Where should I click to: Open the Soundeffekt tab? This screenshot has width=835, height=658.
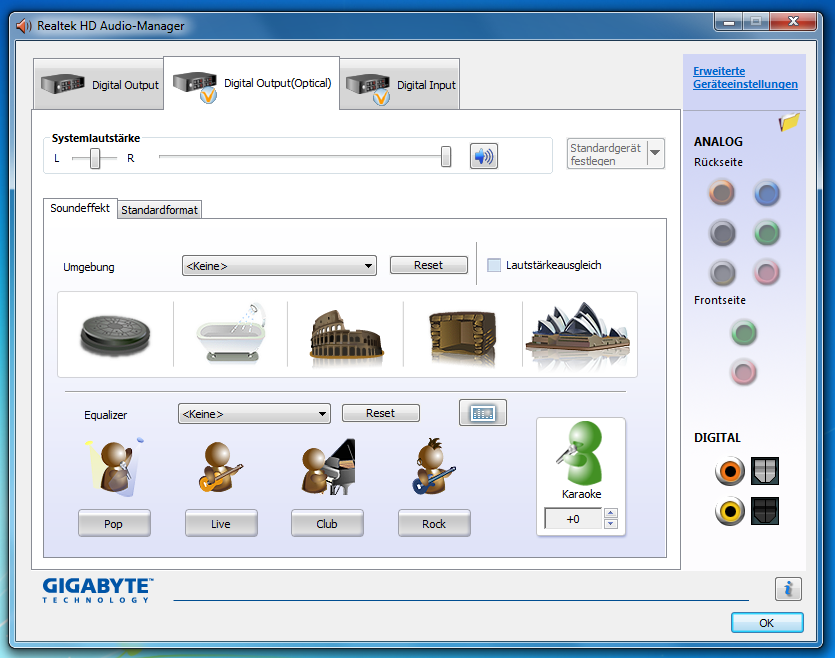click(x=80, y=208)
